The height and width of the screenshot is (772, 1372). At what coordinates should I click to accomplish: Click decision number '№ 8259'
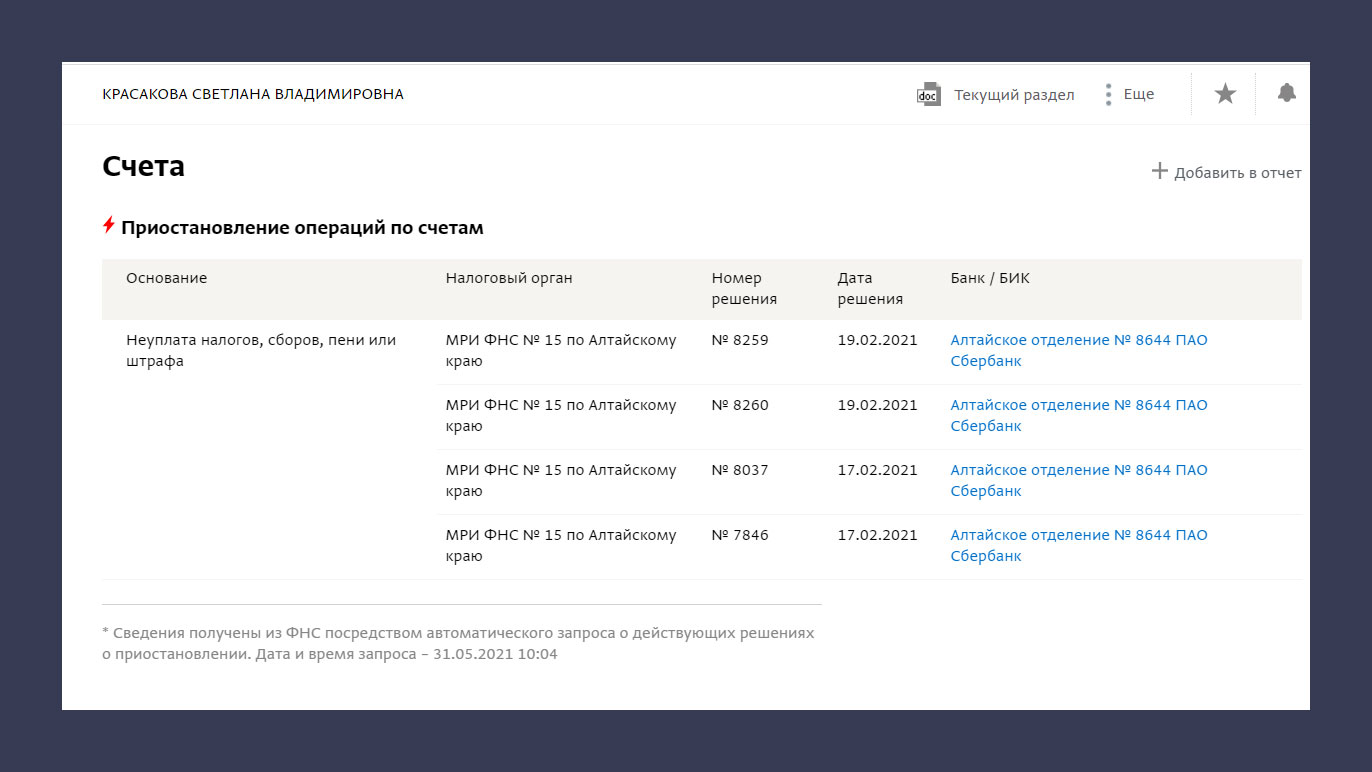(x=740, y=340)
